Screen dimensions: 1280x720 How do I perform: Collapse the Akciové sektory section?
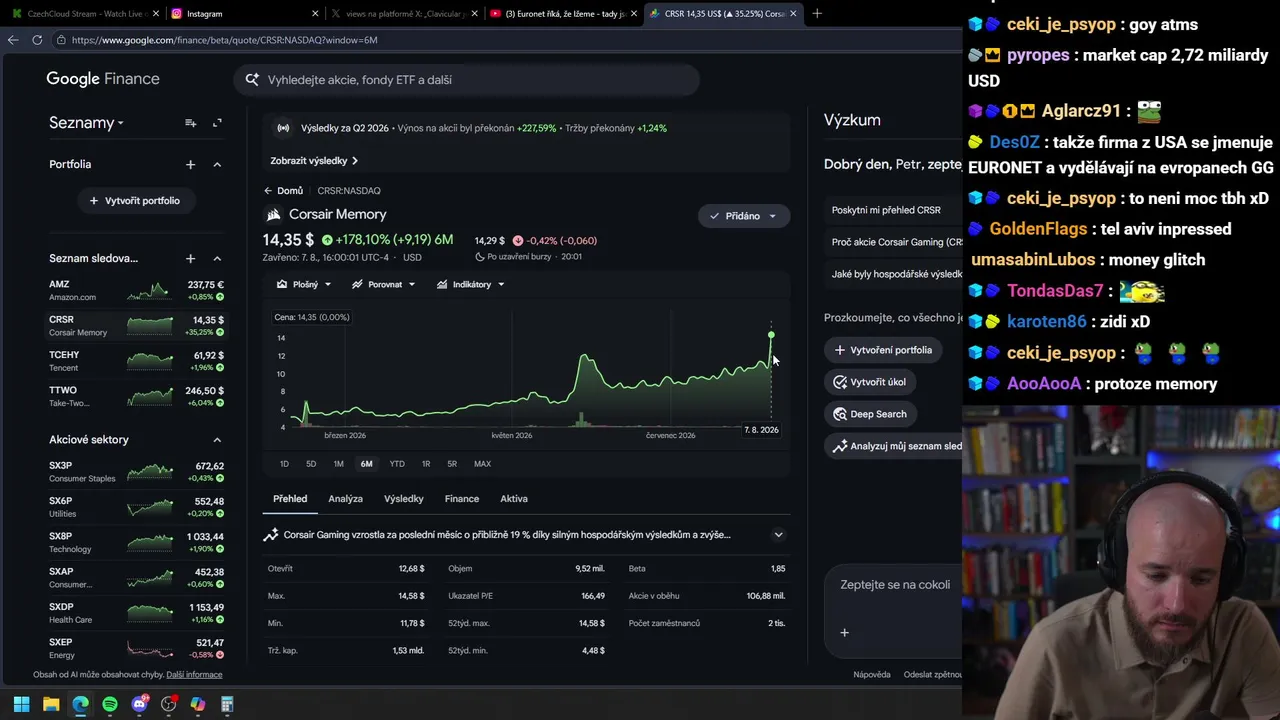[217, 440]
